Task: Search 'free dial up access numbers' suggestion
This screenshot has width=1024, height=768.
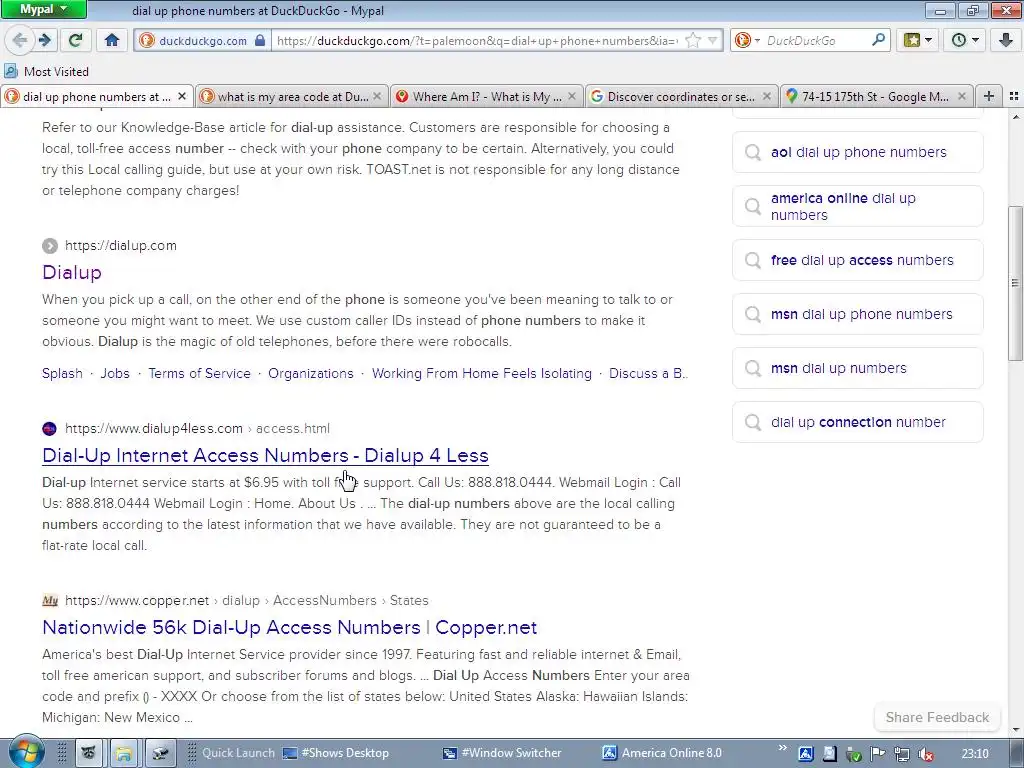Action: [857, 260]
